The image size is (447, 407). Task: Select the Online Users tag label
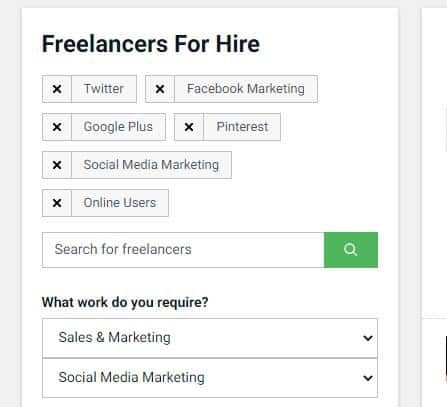pos(120,203)
